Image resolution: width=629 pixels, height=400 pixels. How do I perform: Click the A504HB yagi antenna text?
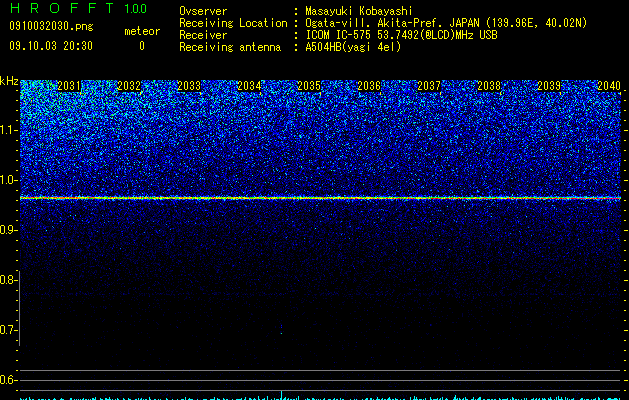pos(353,47)
